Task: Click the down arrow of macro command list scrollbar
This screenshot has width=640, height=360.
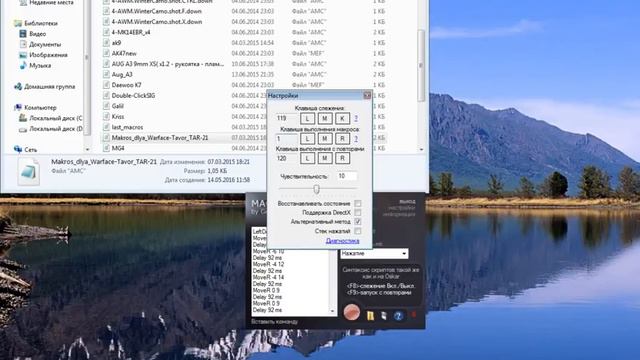Action: pos(332,312)
